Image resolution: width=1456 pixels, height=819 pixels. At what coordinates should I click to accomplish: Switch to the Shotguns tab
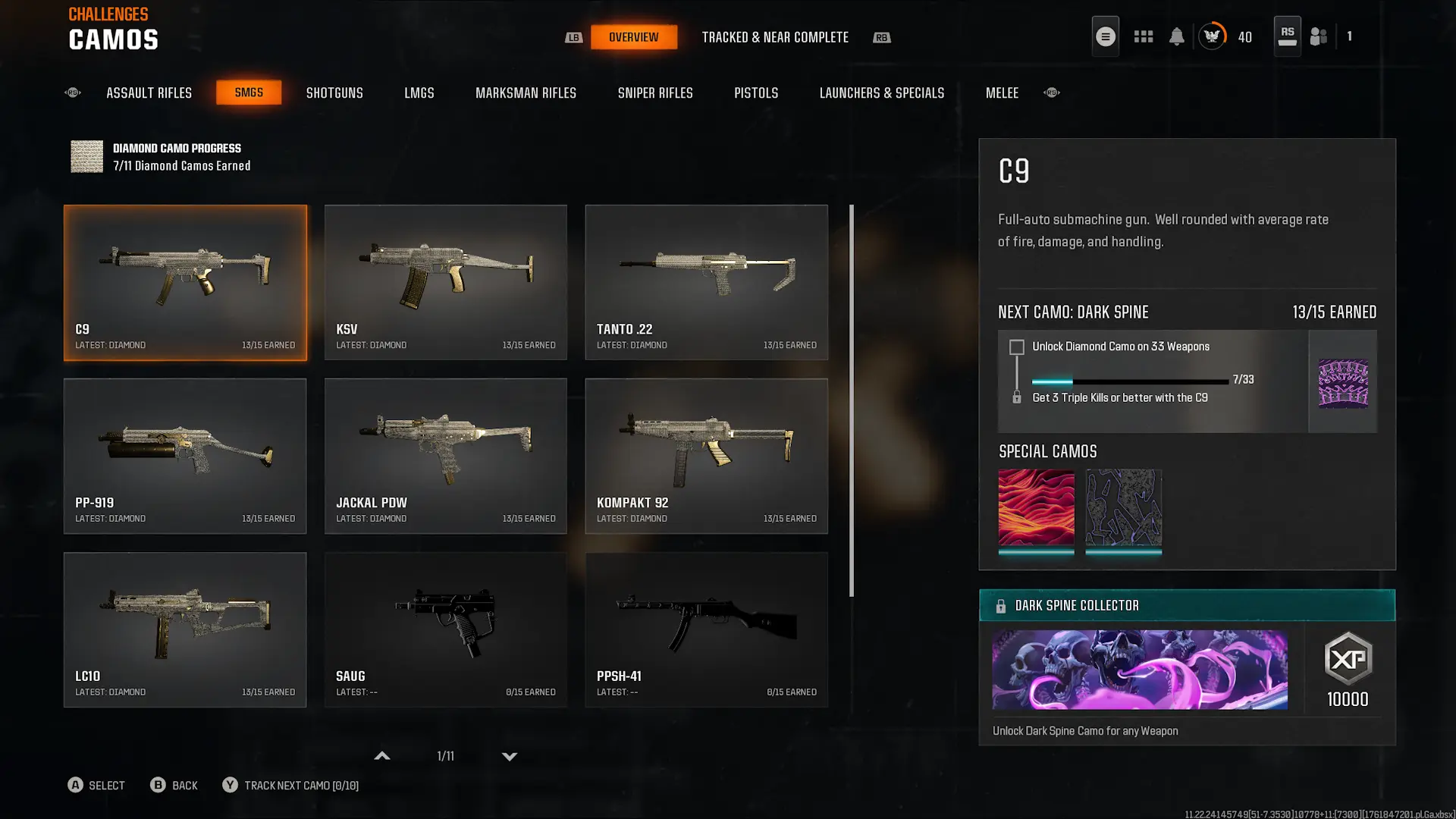tap(334, 93)
